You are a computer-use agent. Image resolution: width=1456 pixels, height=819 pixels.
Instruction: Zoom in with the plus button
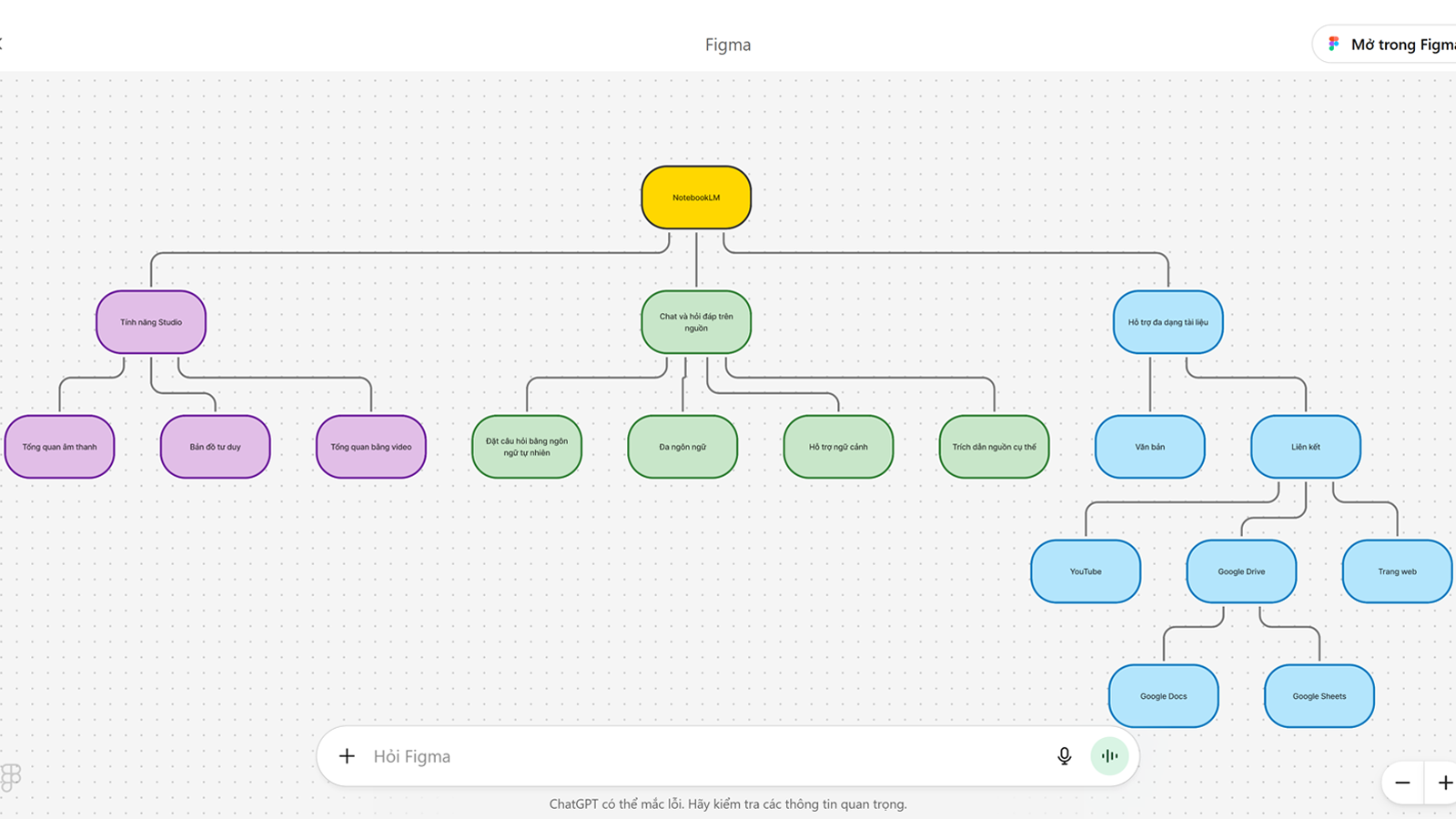pyautogui.click(x=1444, y=783)
